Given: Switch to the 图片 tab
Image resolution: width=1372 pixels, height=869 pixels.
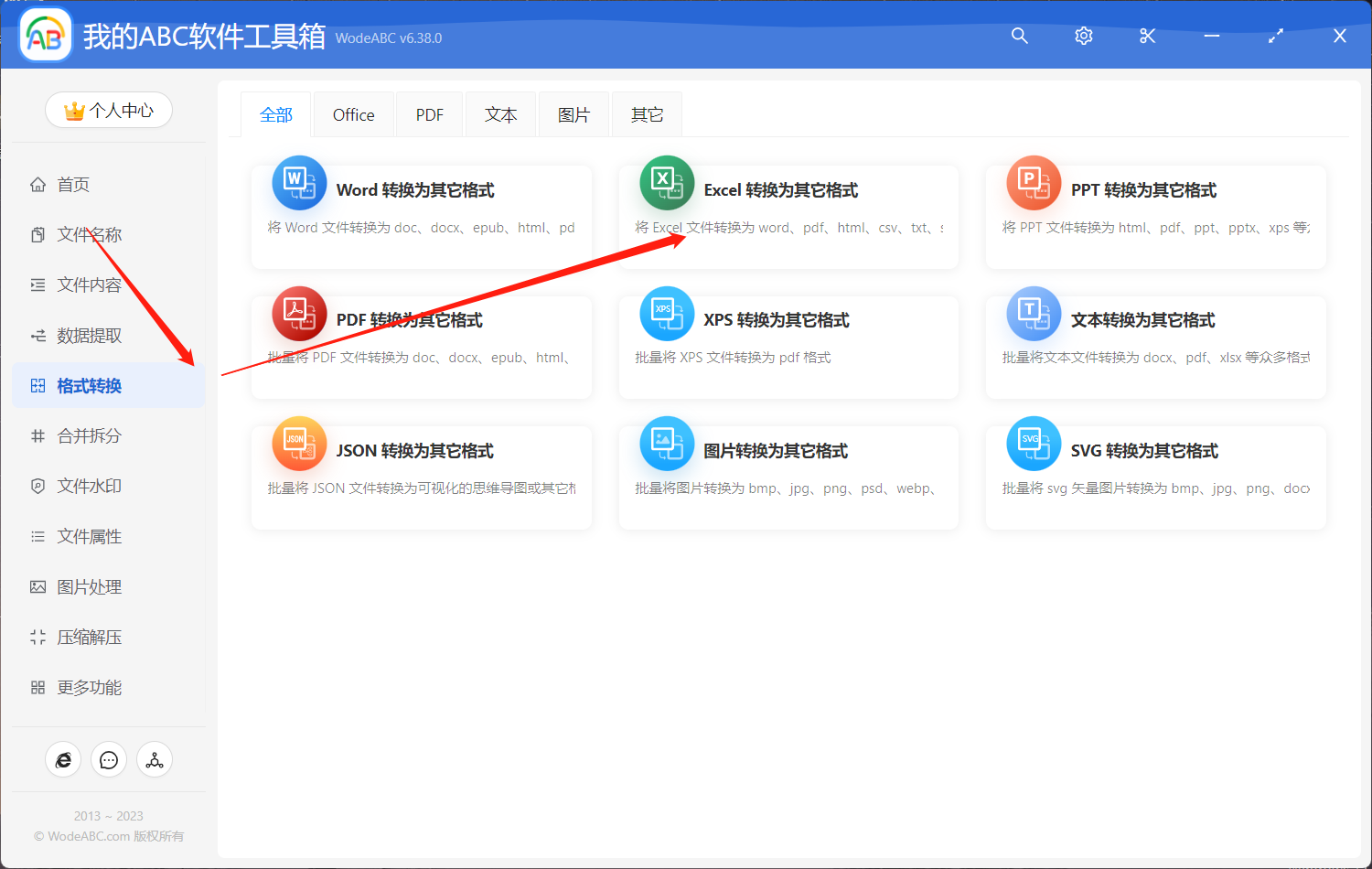Looking at the screenshot, I should (573, 113).
